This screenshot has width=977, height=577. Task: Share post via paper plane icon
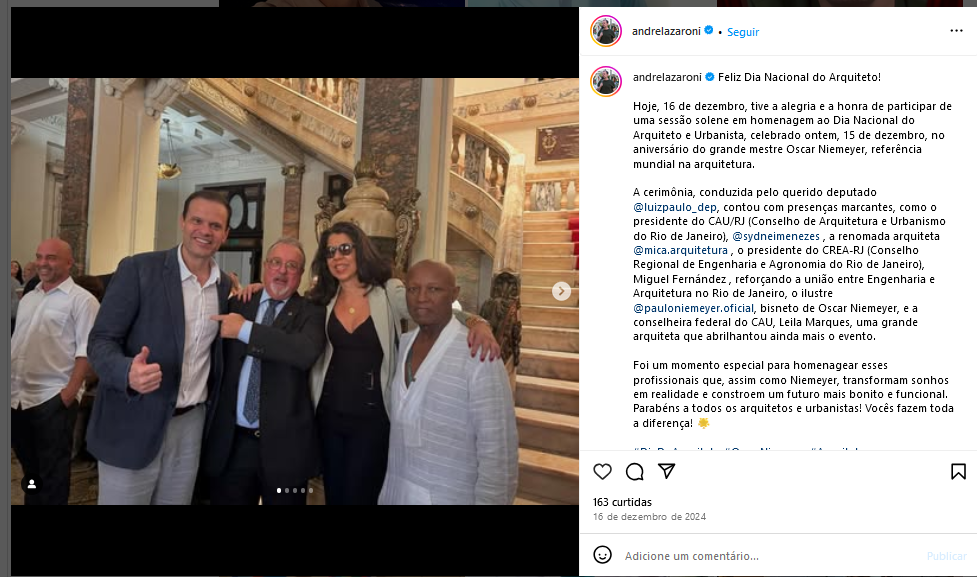pos(667,471)
